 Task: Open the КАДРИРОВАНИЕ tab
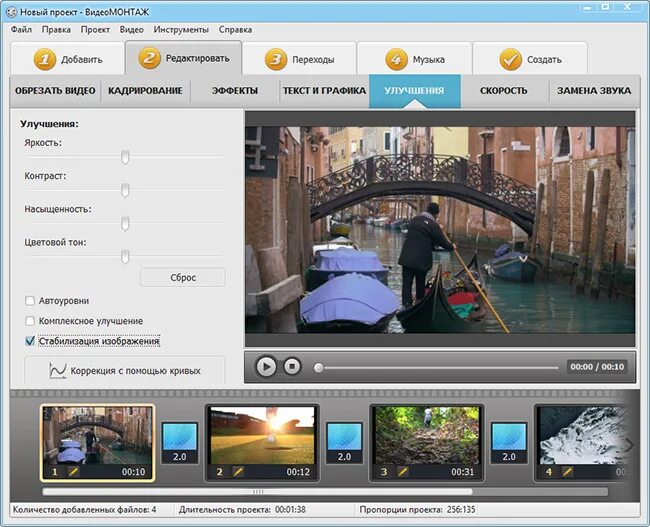click(145, 90)
